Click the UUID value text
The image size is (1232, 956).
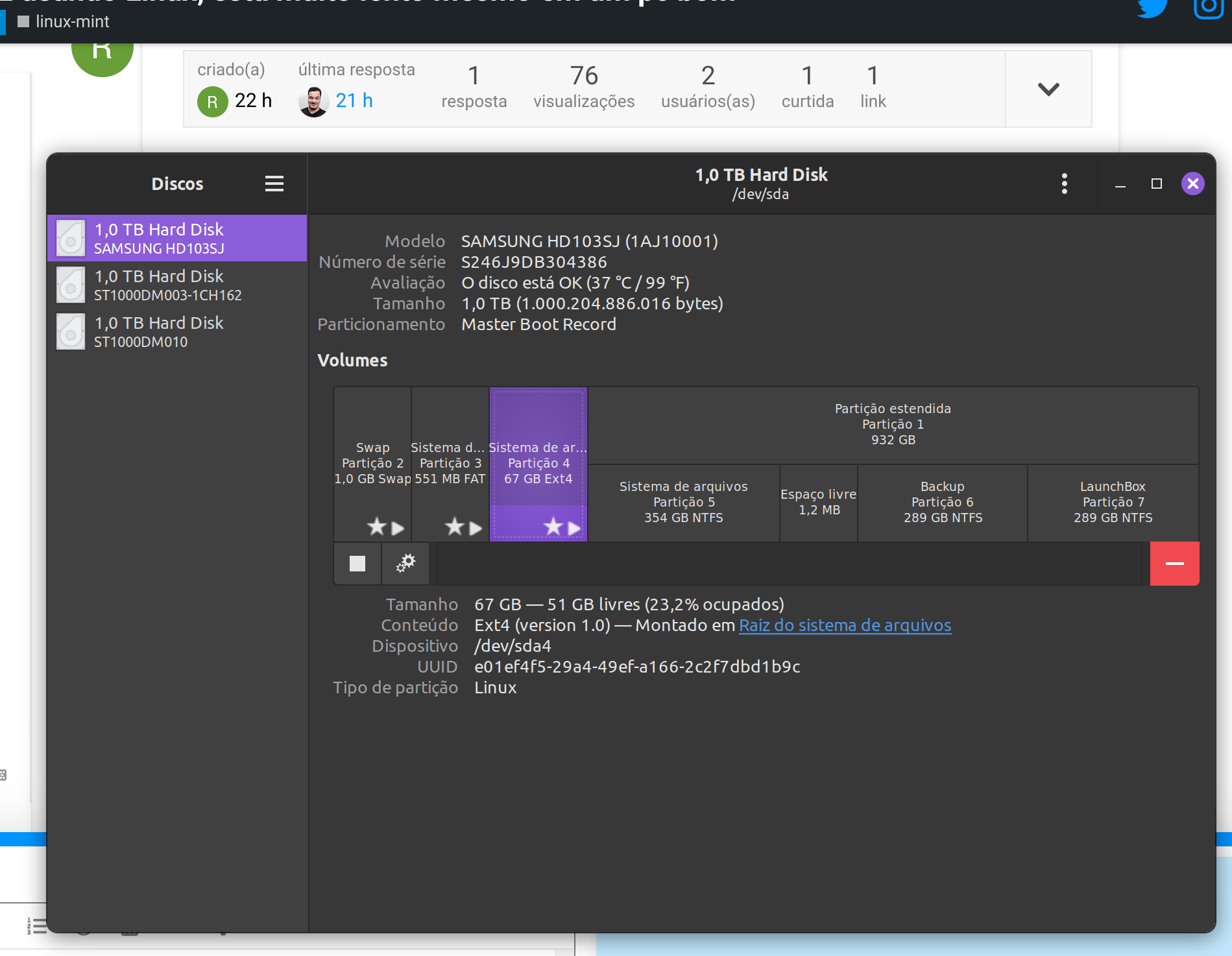[637, 667]
